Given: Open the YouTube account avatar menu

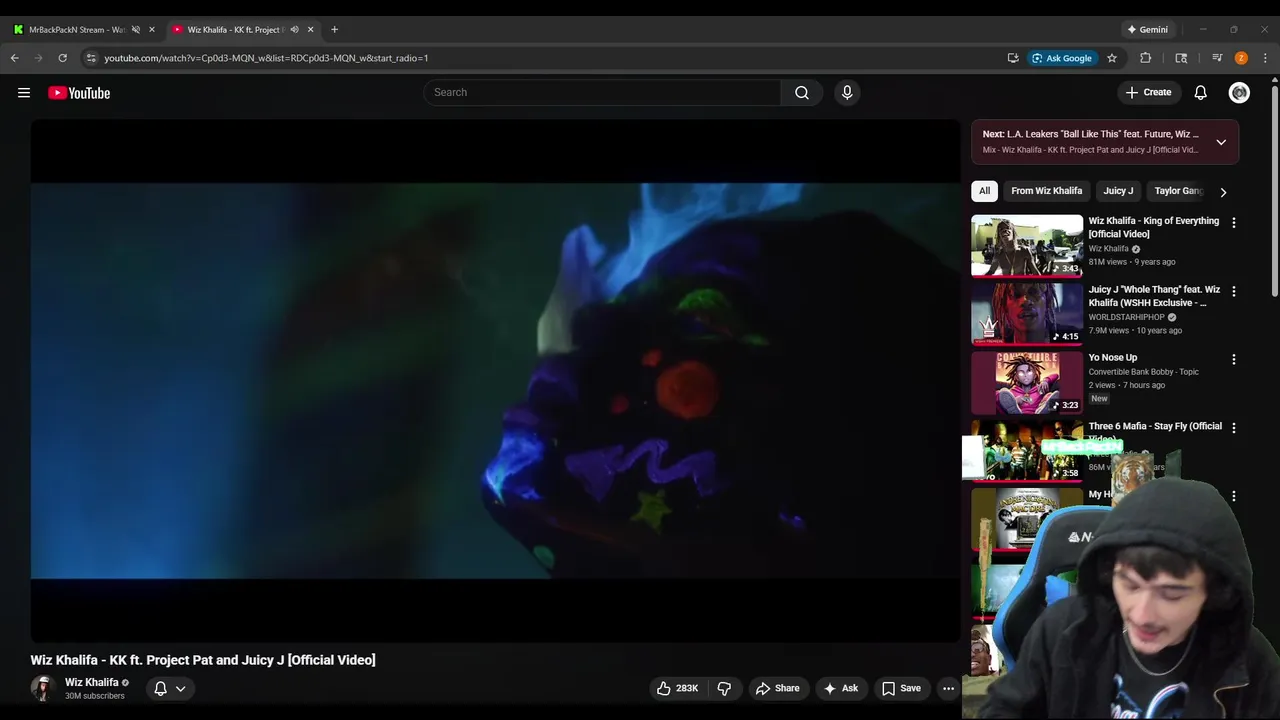Looking at the screenshot, I should (x=1239, y=93).
